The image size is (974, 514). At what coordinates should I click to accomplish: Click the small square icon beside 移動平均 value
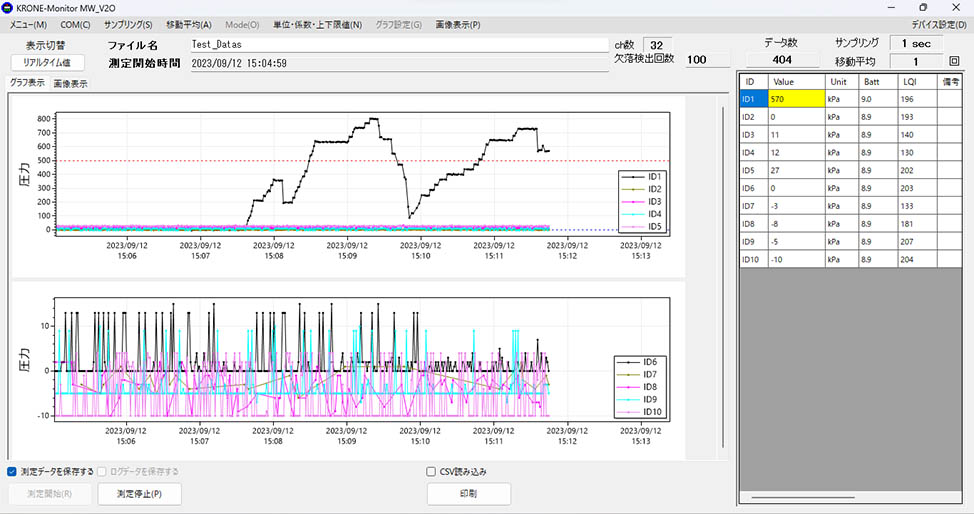point(954,61)
